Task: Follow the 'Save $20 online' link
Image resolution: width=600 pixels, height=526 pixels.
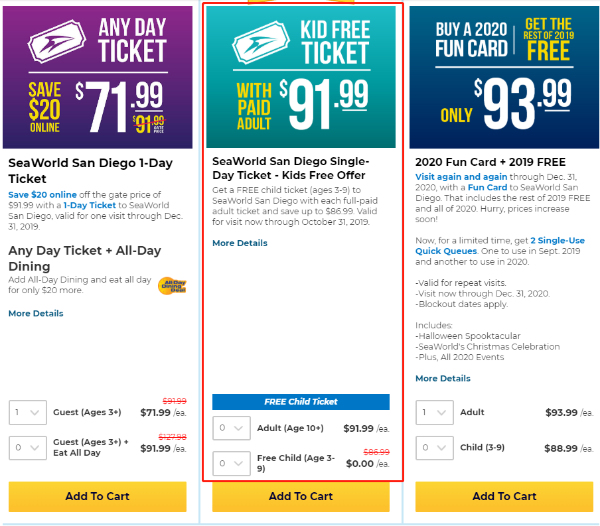Action: 42,195
